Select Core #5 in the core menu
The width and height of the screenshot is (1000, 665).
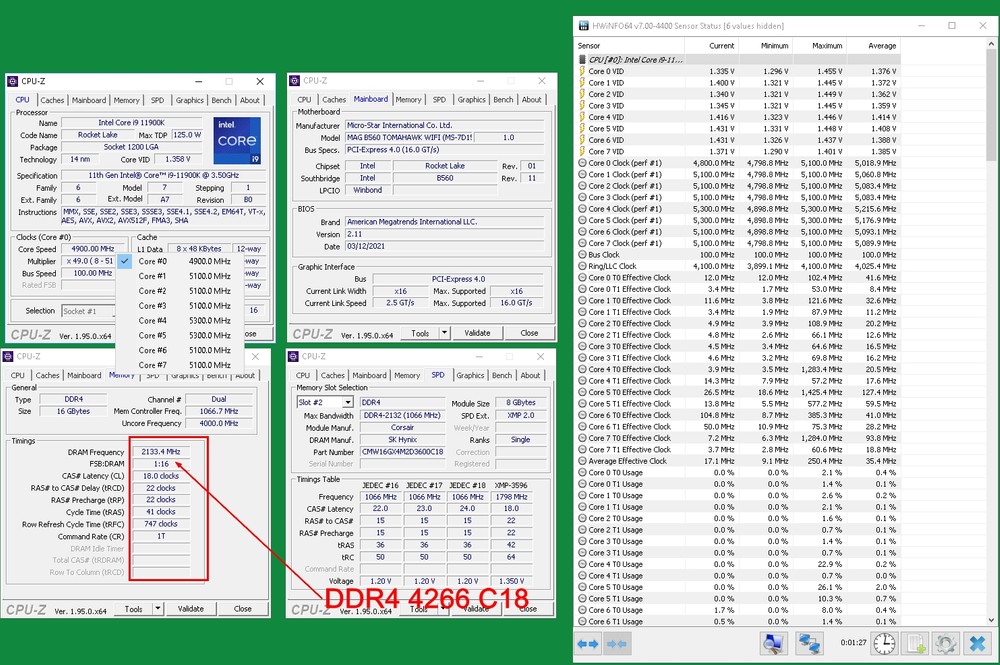[x=180, y=335]
